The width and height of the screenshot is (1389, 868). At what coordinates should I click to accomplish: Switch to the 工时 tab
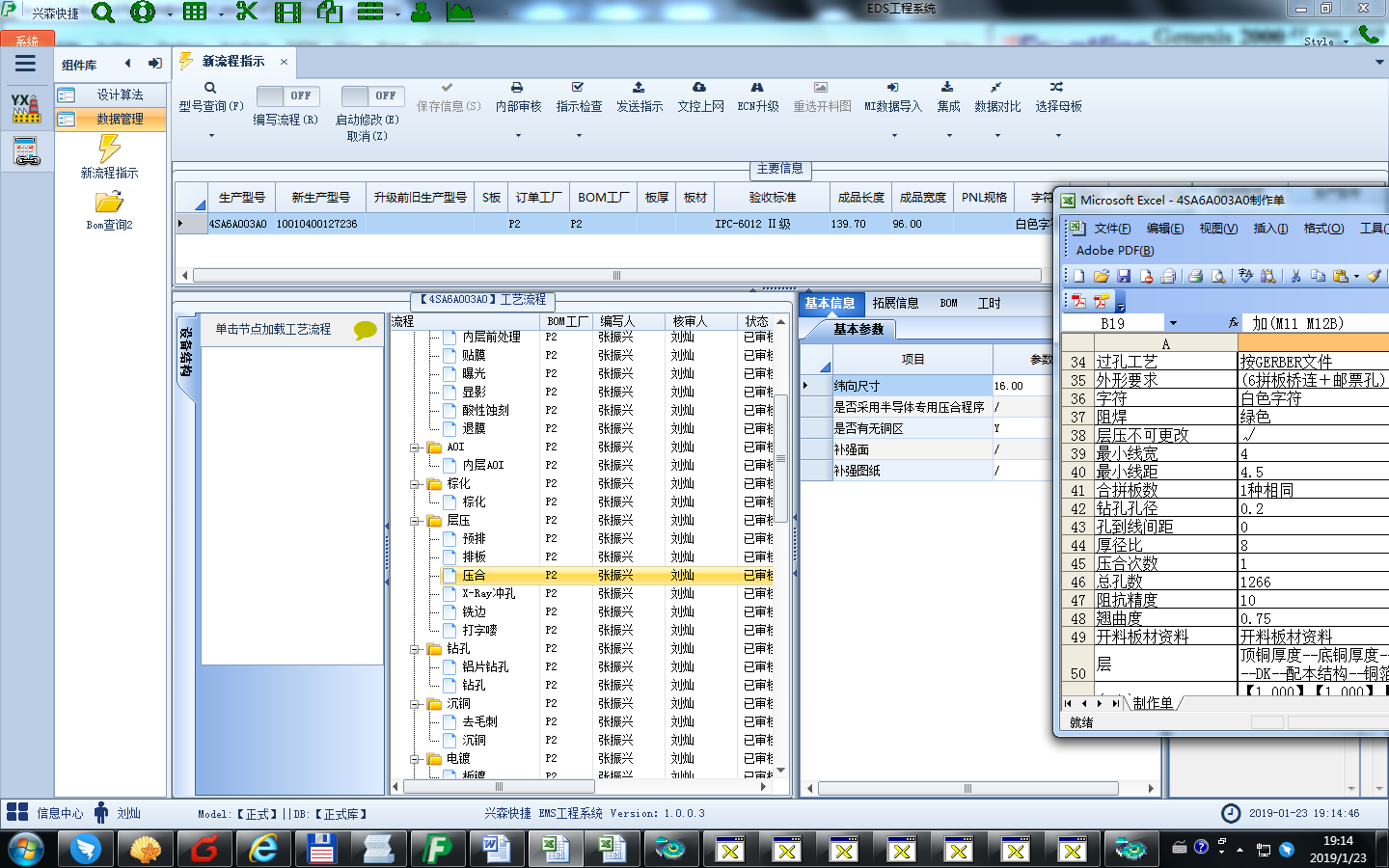989,303
